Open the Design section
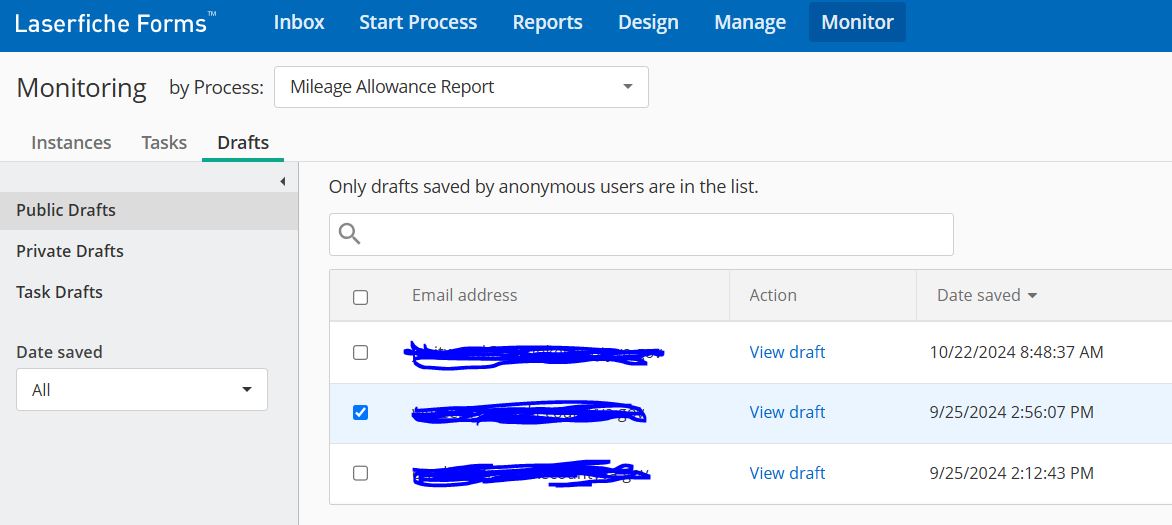The width and height of the screenshot is (1172, 525). coord(648,22)
